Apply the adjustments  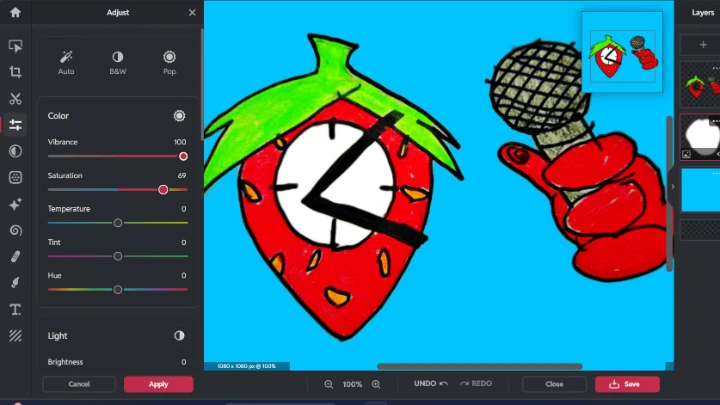[158, 384]
